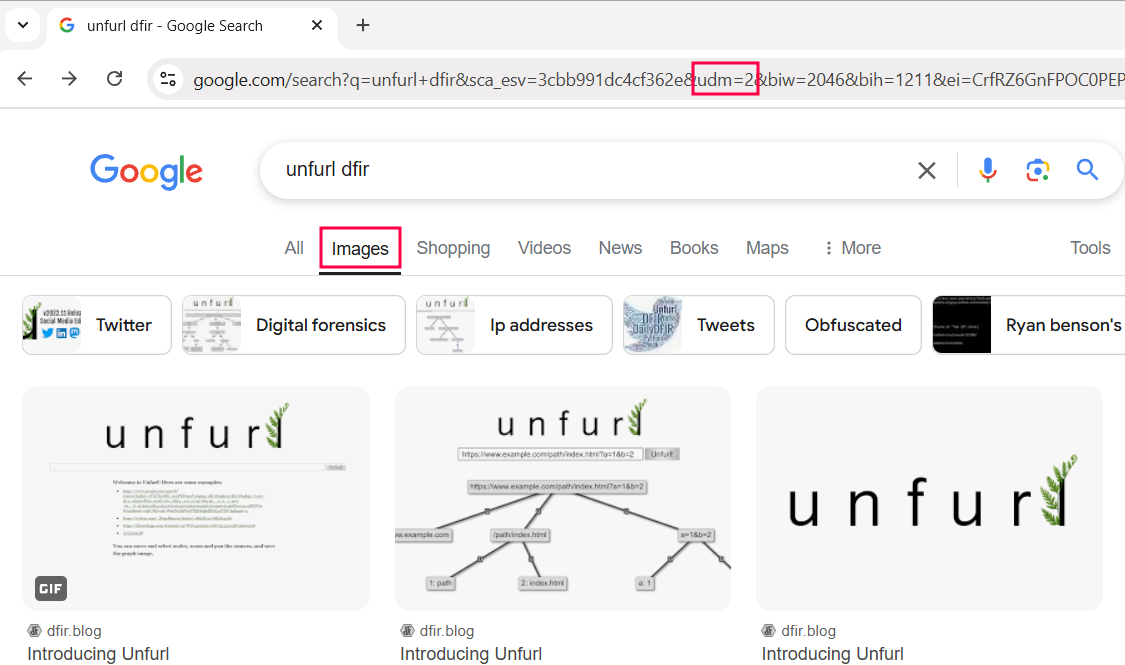Viewport: 1125px width, 665px height.
Task: Open the browser tab search chevron
Action: 22,24
